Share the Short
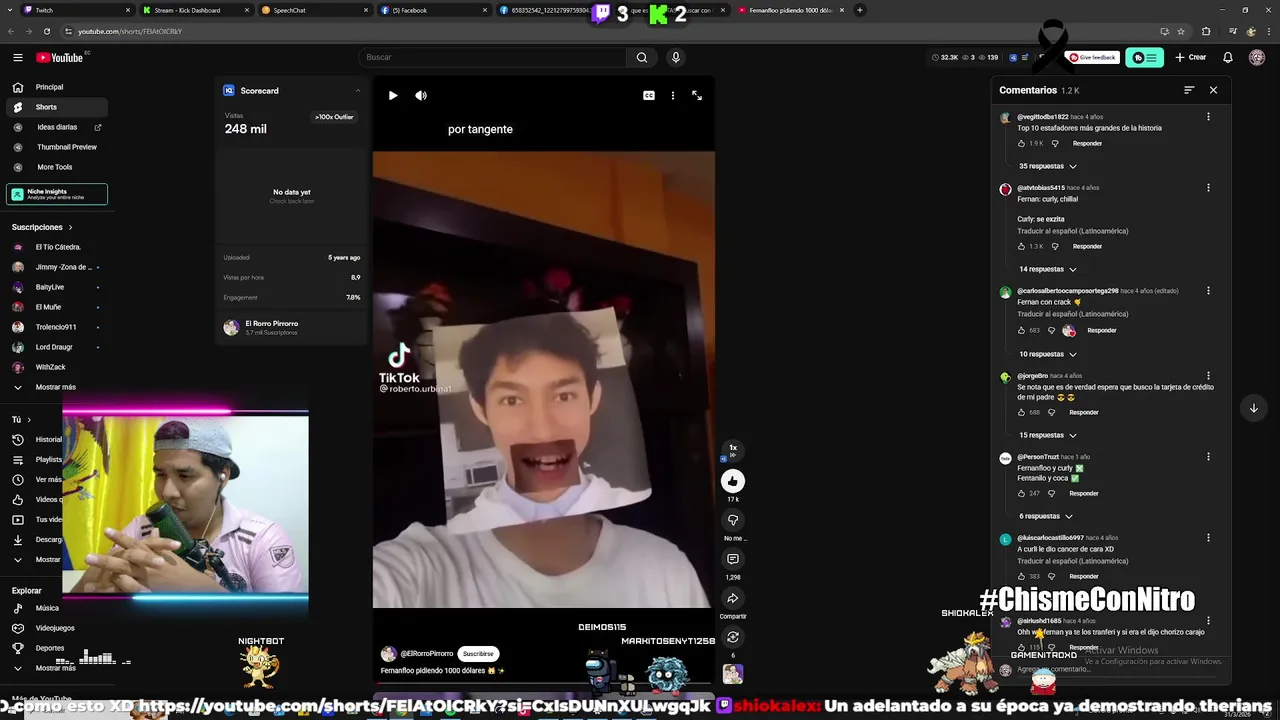1280x720 pixels. [733, 598]
